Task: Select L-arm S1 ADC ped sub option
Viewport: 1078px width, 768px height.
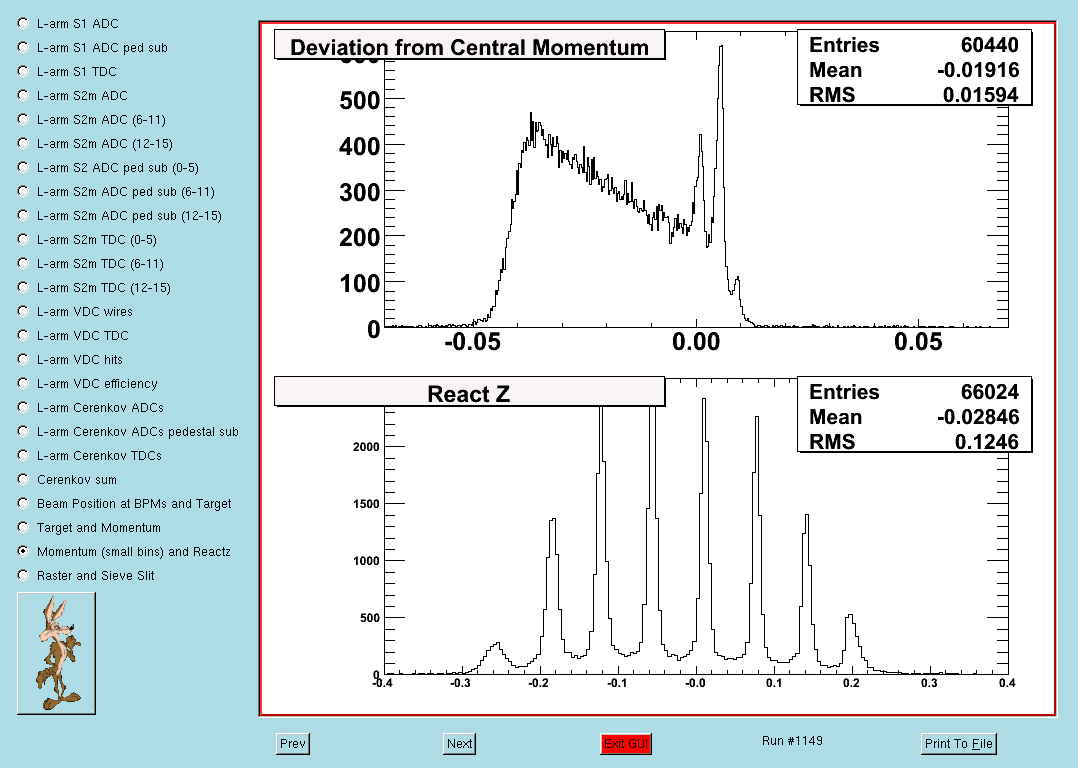Action: point(23,47)
